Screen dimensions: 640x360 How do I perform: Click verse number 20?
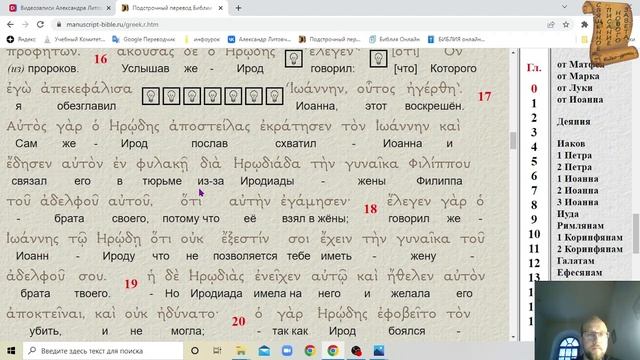pyautogui.click(x=238, y=321)
